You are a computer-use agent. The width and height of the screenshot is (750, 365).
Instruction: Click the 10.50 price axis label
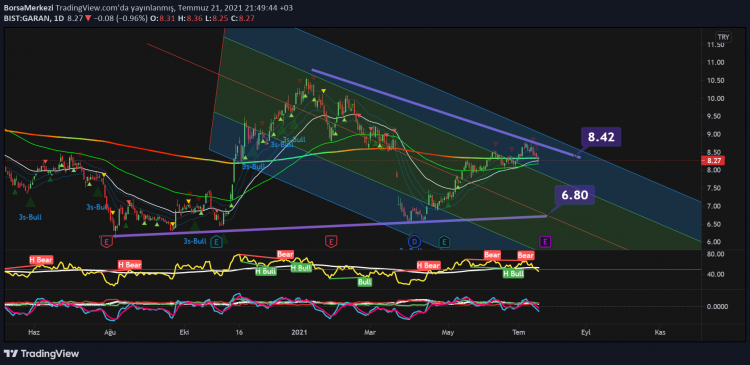pos(717,81)
